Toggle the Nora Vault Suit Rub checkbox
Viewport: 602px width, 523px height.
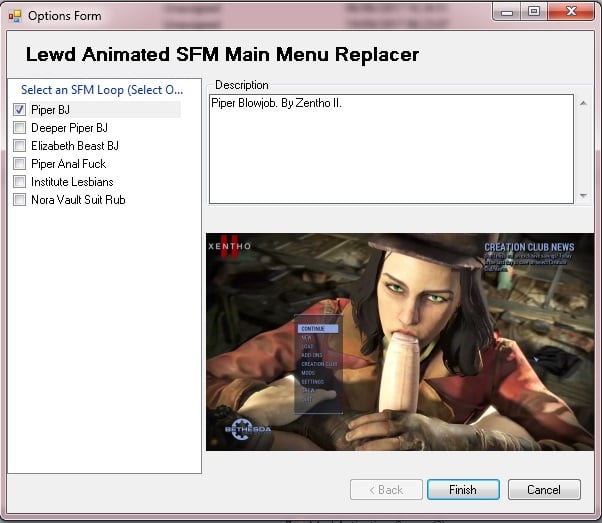tap(20, 200)
